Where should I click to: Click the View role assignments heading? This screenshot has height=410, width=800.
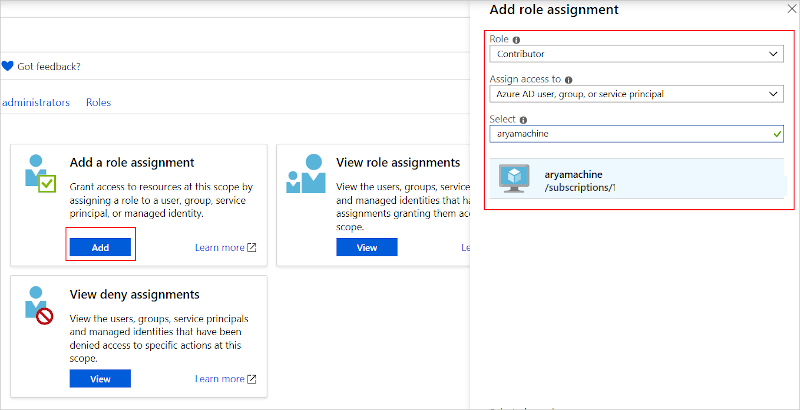(x=398, y=163)
